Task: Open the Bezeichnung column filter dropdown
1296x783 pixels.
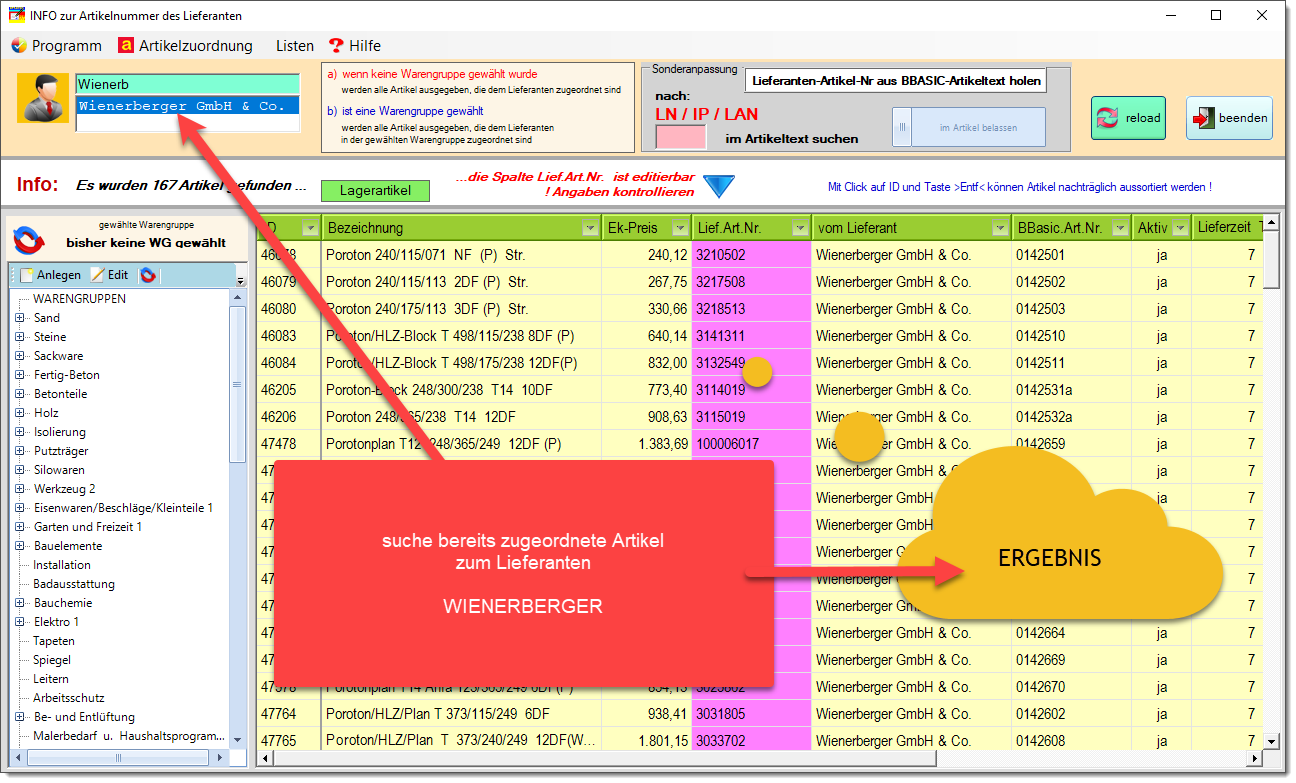Action: click(589, 229)
